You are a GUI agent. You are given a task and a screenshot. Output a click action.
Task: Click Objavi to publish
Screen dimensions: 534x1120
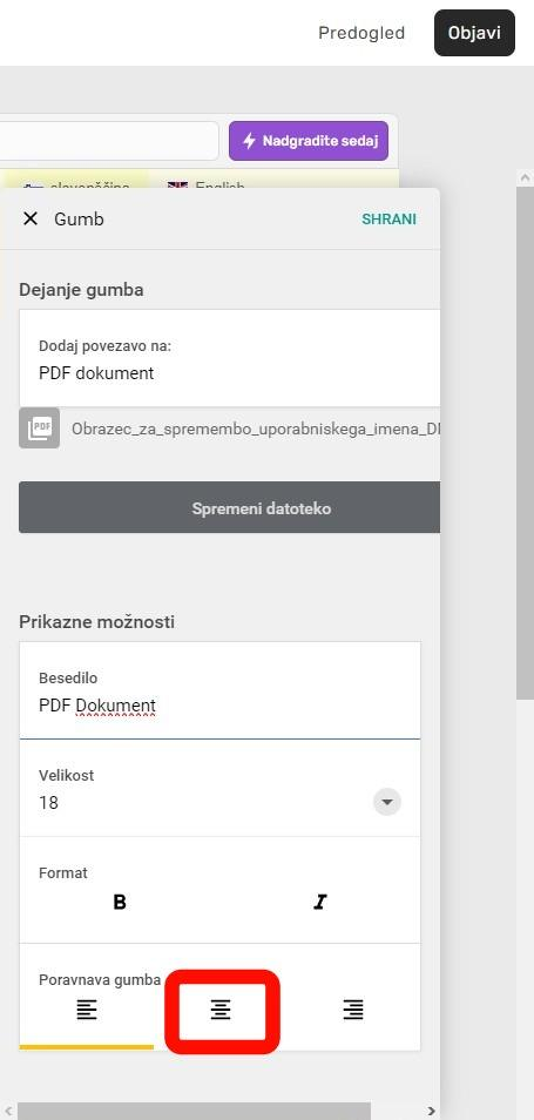pyautogui.click(x=474, y=33)
